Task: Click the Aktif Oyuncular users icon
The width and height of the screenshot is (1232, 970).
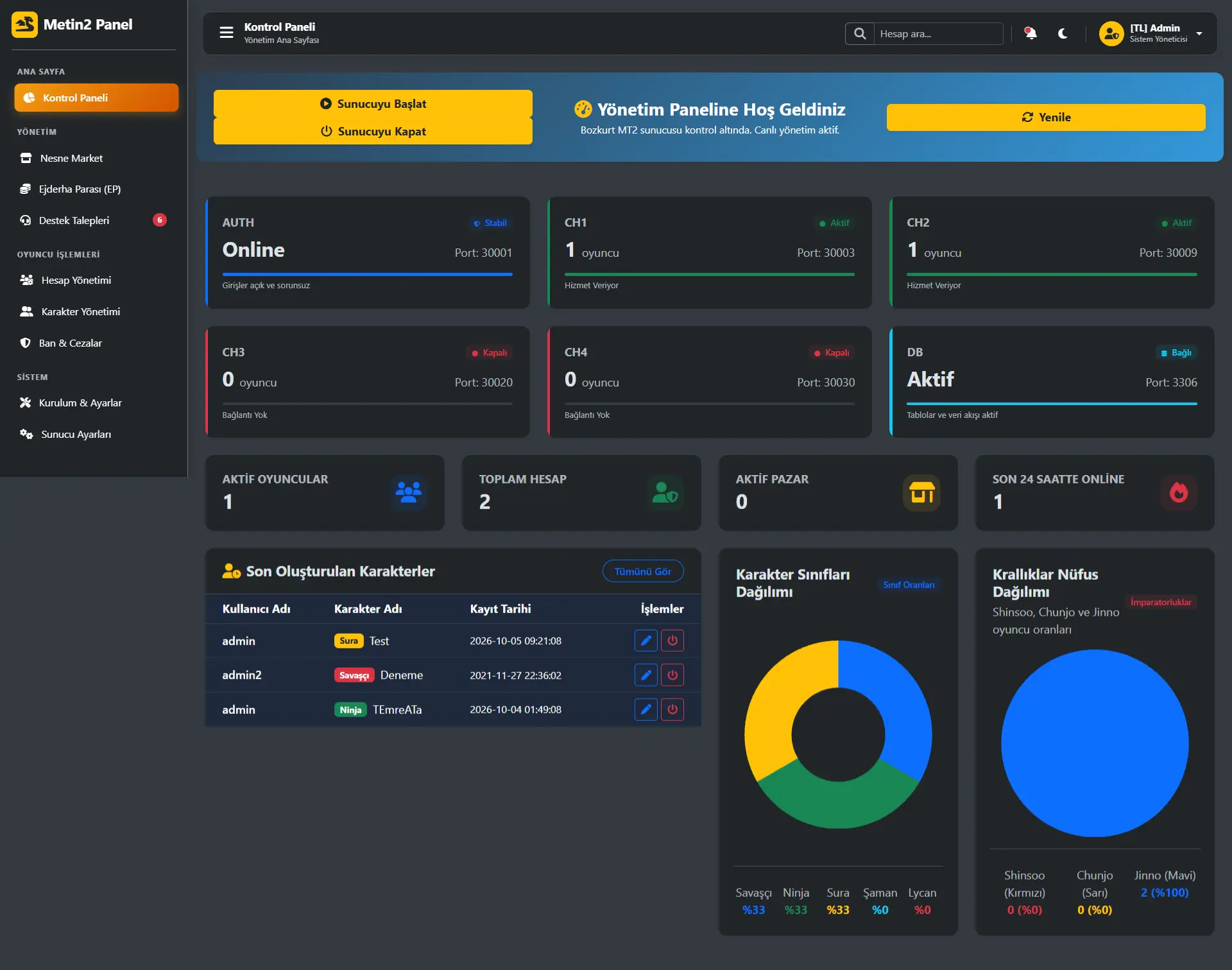Action: (408, 492)
